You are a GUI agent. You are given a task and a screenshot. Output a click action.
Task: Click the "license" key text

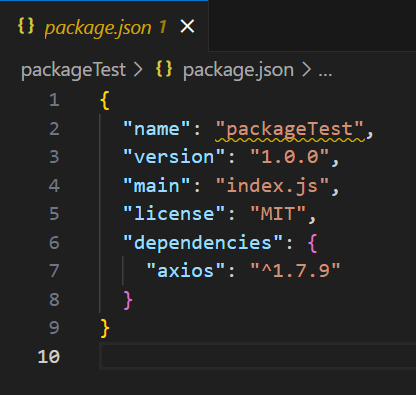174,214
